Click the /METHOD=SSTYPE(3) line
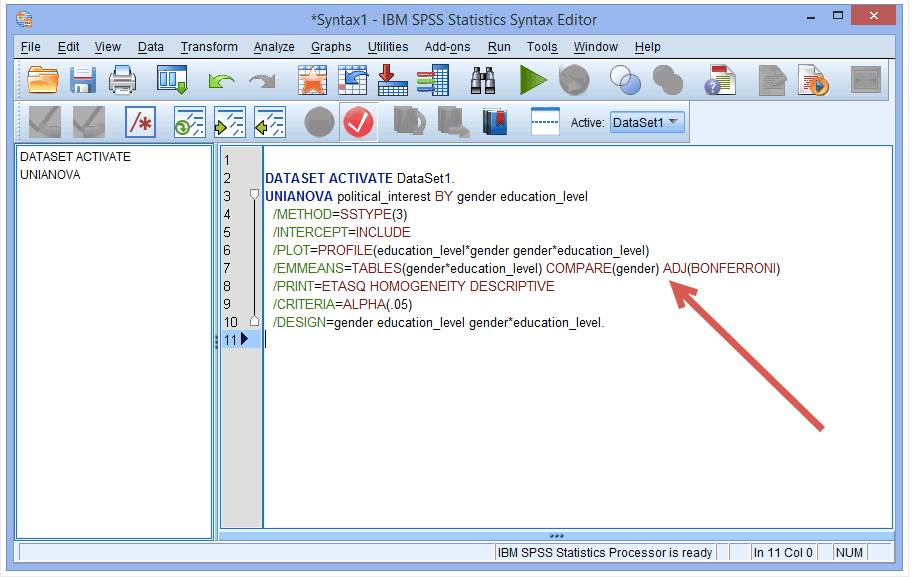 click(340, 214)
